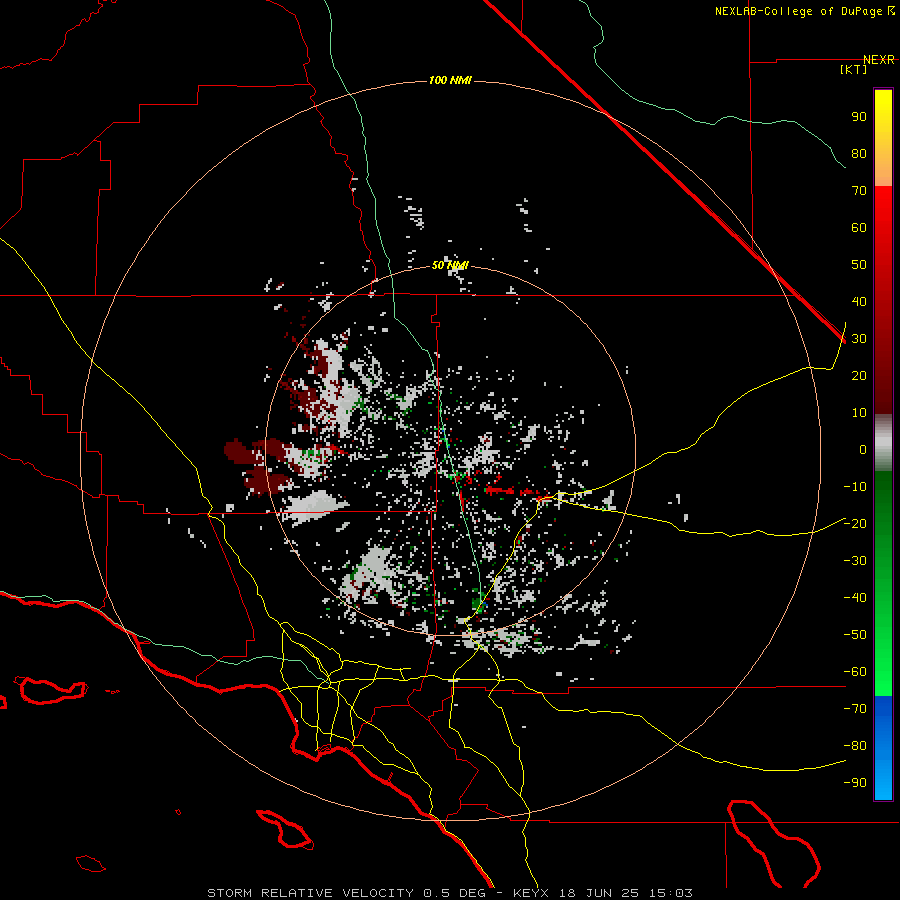
Task: Click the "-20" value on the velocity scale
Action: click(x=855, y=524)
